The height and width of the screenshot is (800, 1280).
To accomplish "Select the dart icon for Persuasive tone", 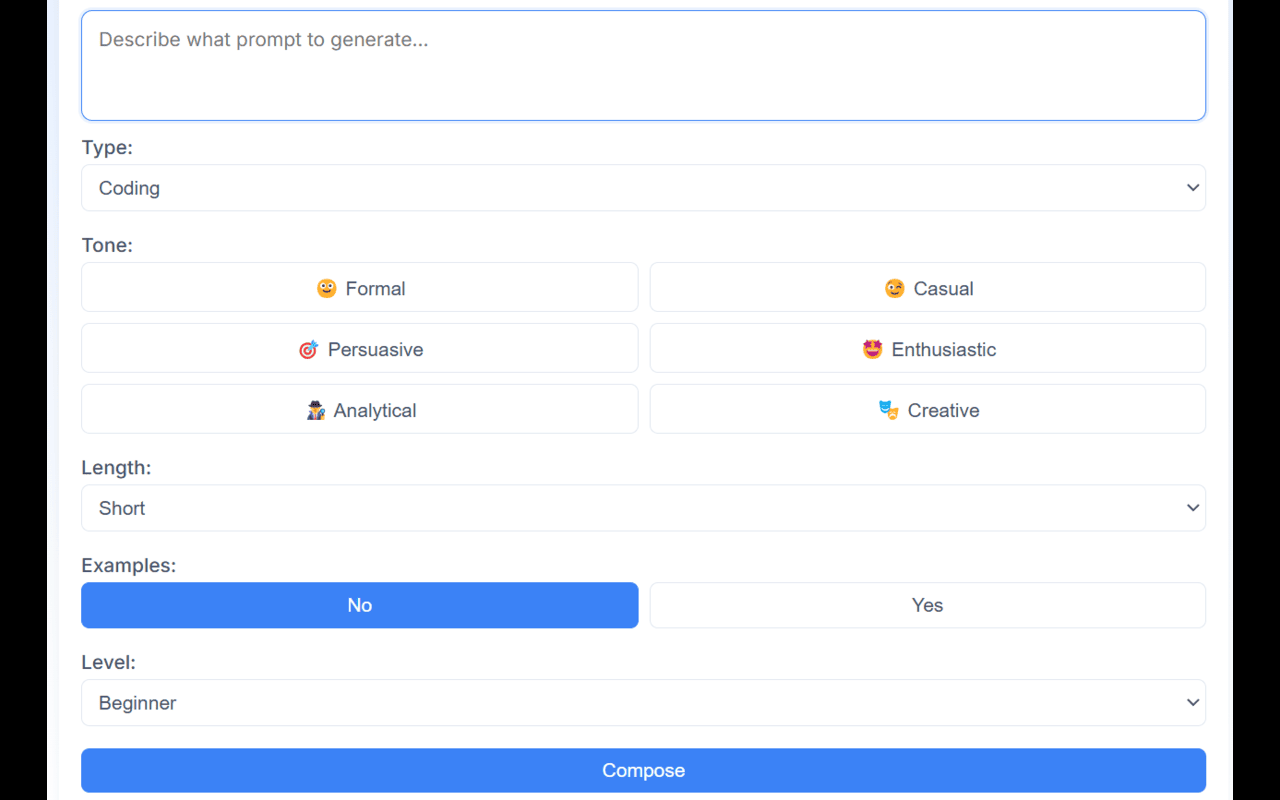I will 308,349.
